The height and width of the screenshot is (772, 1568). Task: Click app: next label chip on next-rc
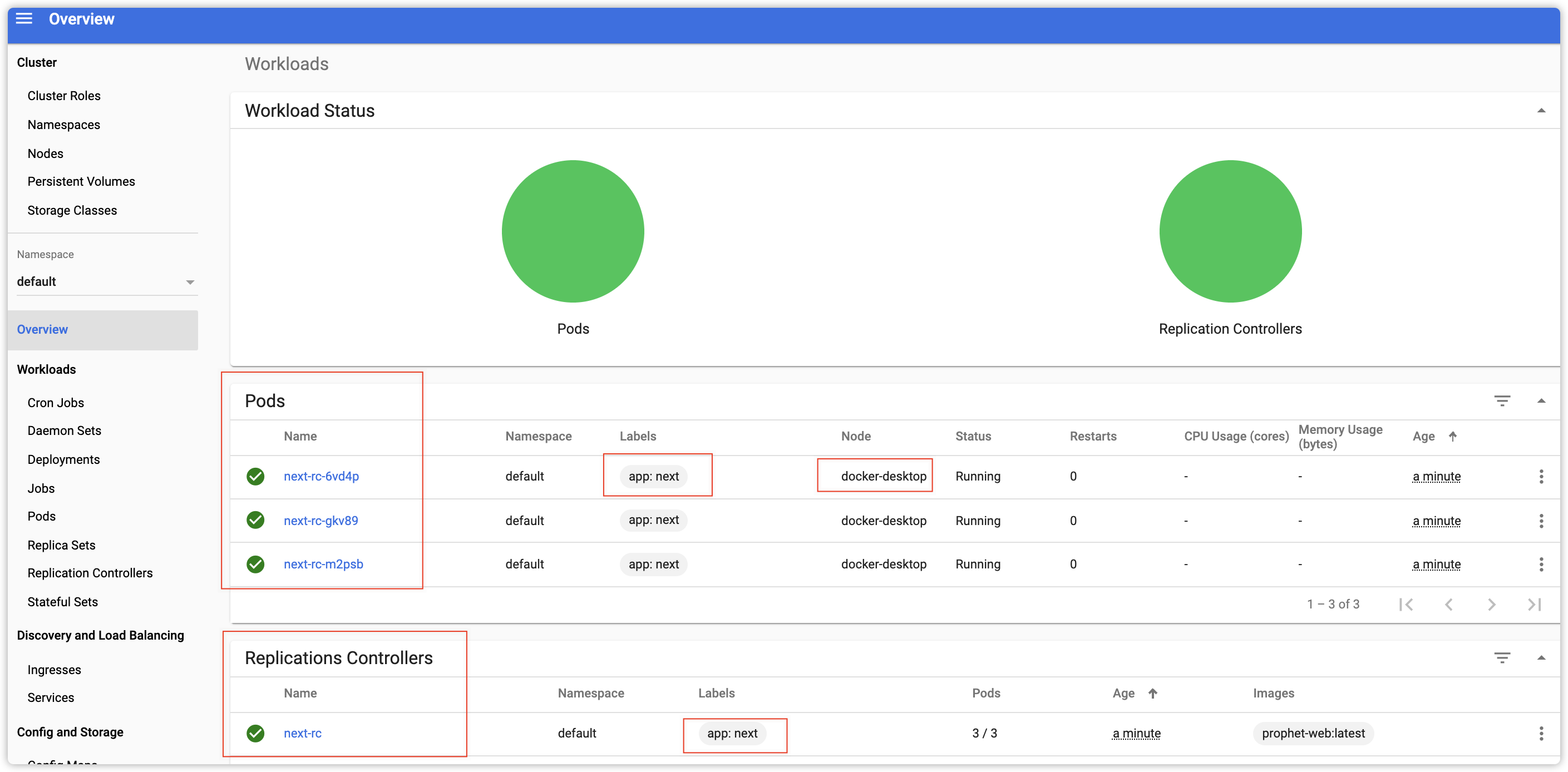pyautogui.click(x=732, y=733)
